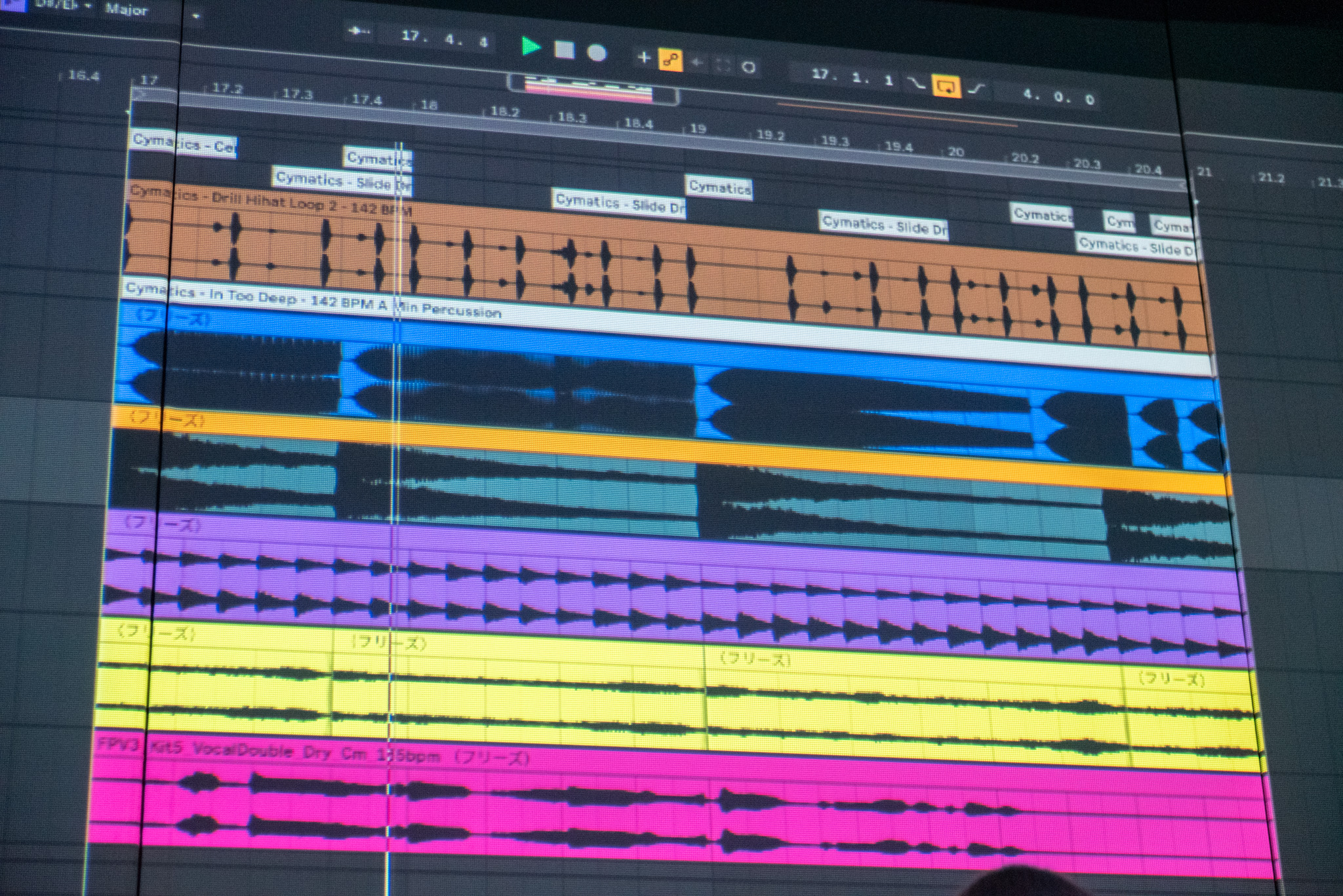Screen dimensions: 1343x896
Task: Open the Major scale name dropdown
Action: [127, 10]
